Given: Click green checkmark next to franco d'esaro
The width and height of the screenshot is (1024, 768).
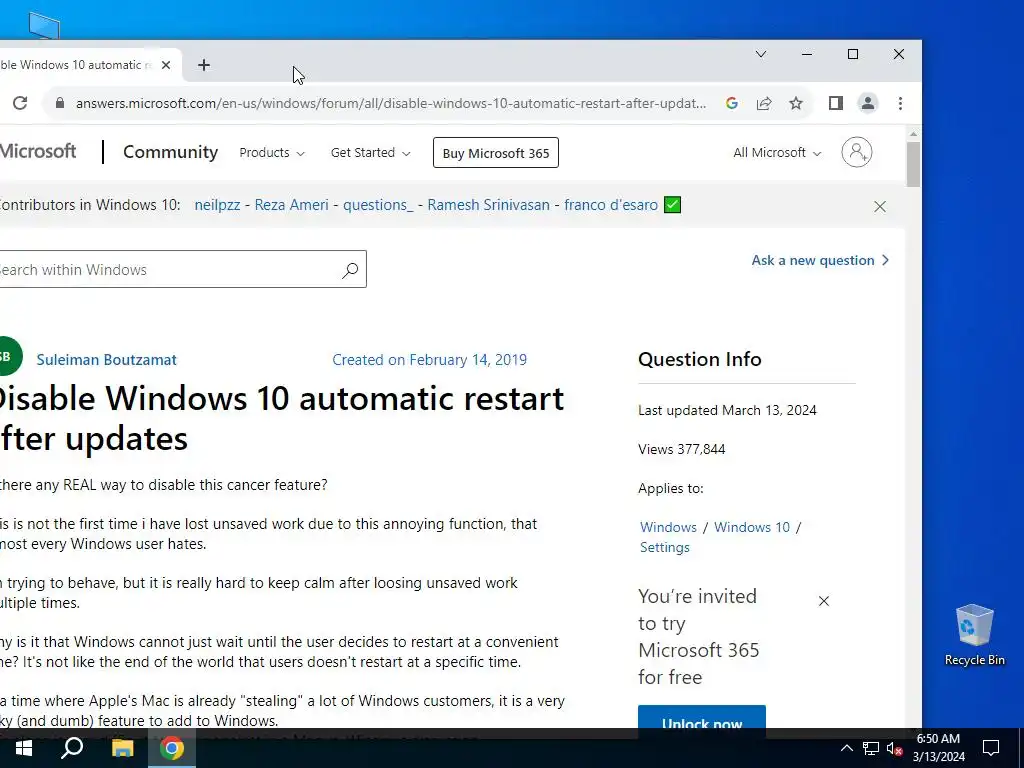Looking at the screenshot, I should click(x=672, y=205).
